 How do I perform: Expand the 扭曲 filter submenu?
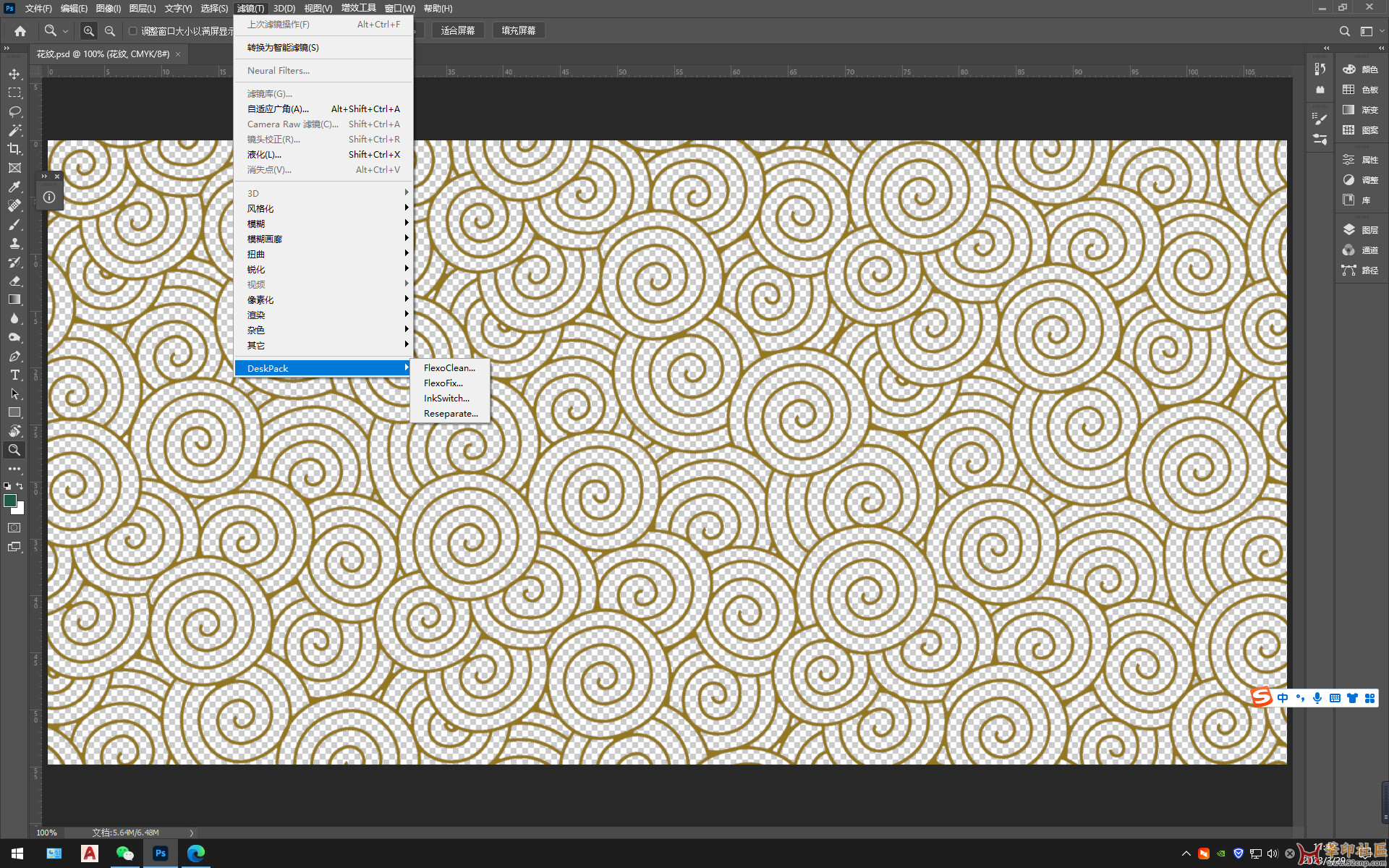pos(323,254)
